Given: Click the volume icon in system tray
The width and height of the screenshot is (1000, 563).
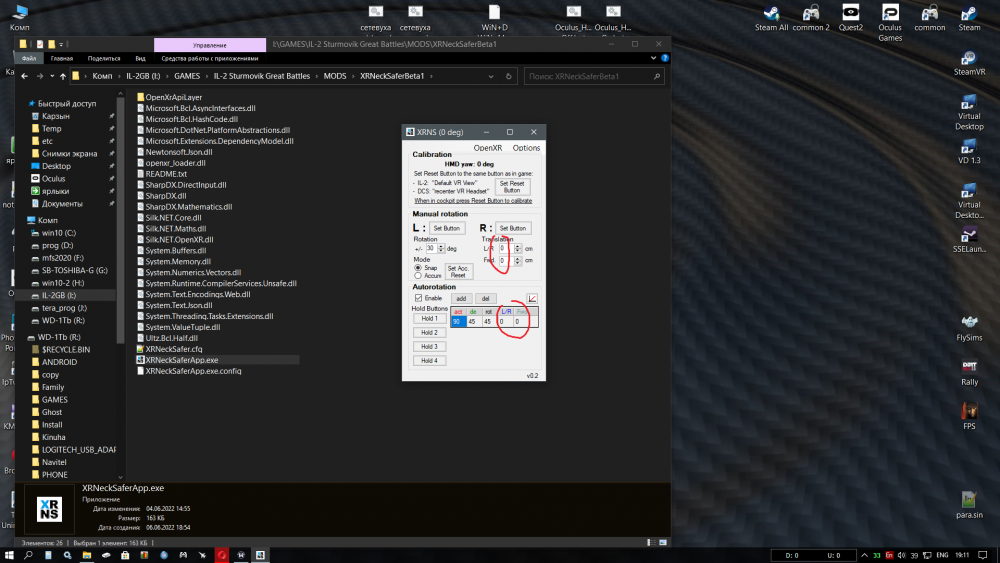Looking at the screenshot, I should 901,555.
